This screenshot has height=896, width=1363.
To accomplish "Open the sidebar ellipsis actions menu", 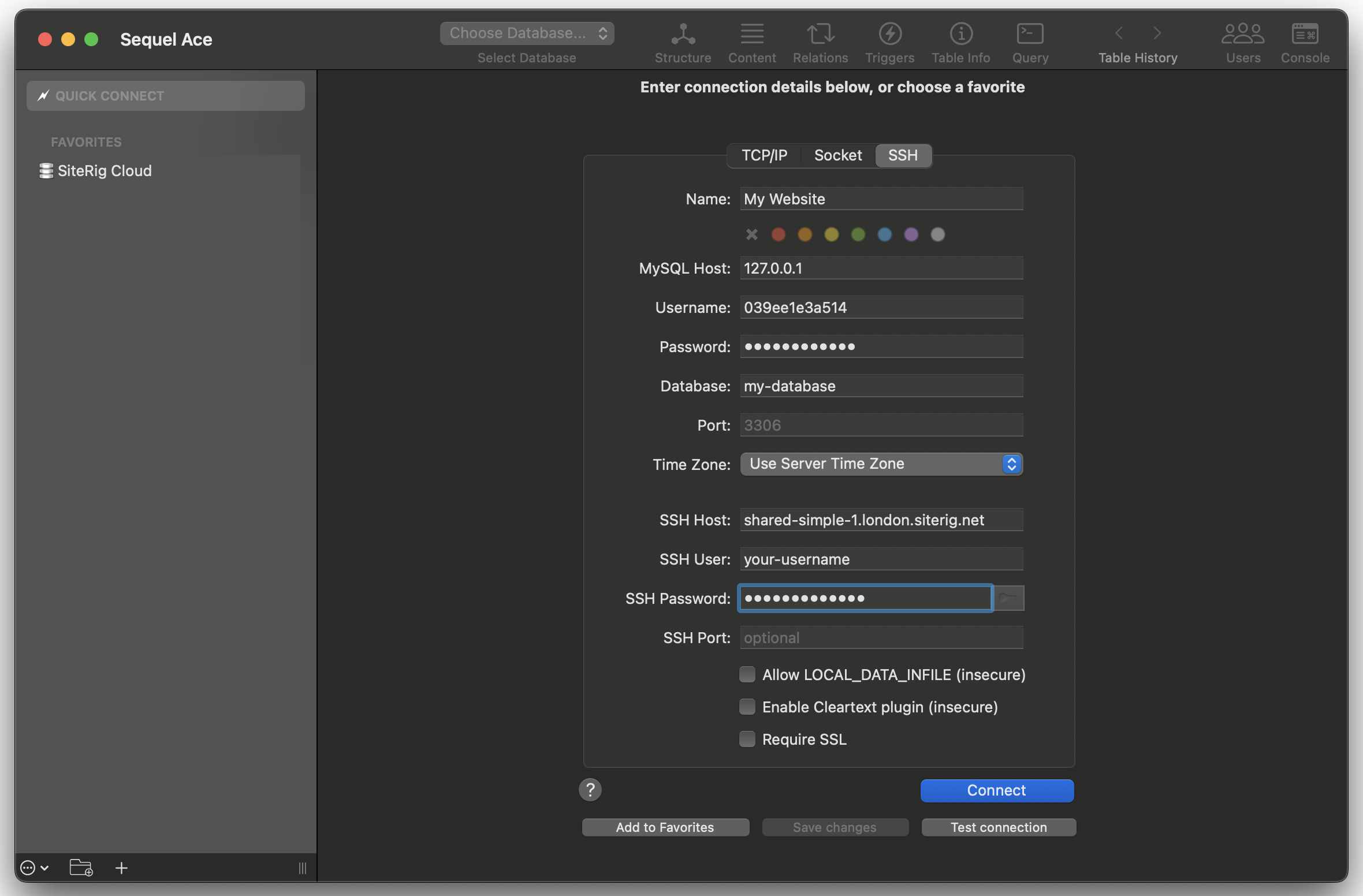I will click(x=34, y=868).
